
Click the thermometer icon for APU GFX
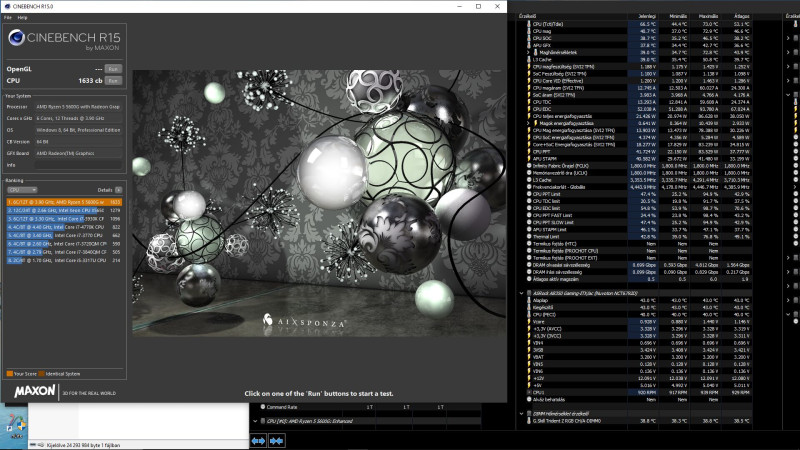point(529,45)
